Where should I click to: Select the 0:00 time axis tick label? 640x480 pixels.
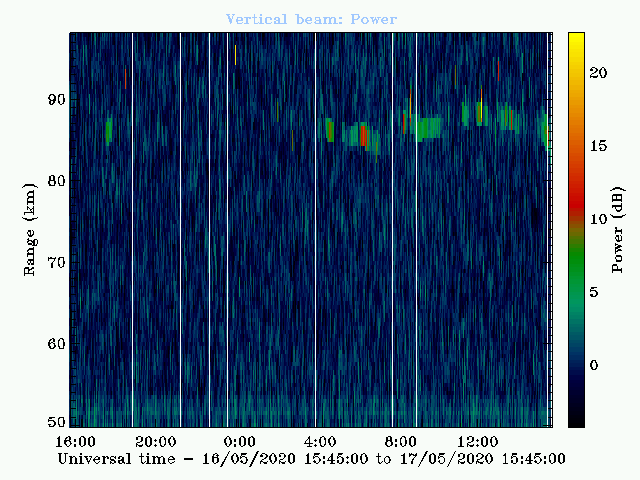point(239,441)
